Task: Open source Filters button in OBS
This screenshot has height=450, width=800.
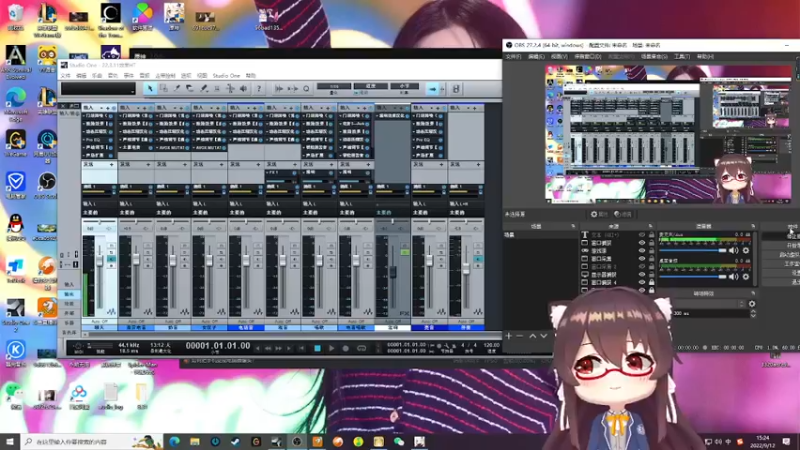Action: tap(623, 214)
